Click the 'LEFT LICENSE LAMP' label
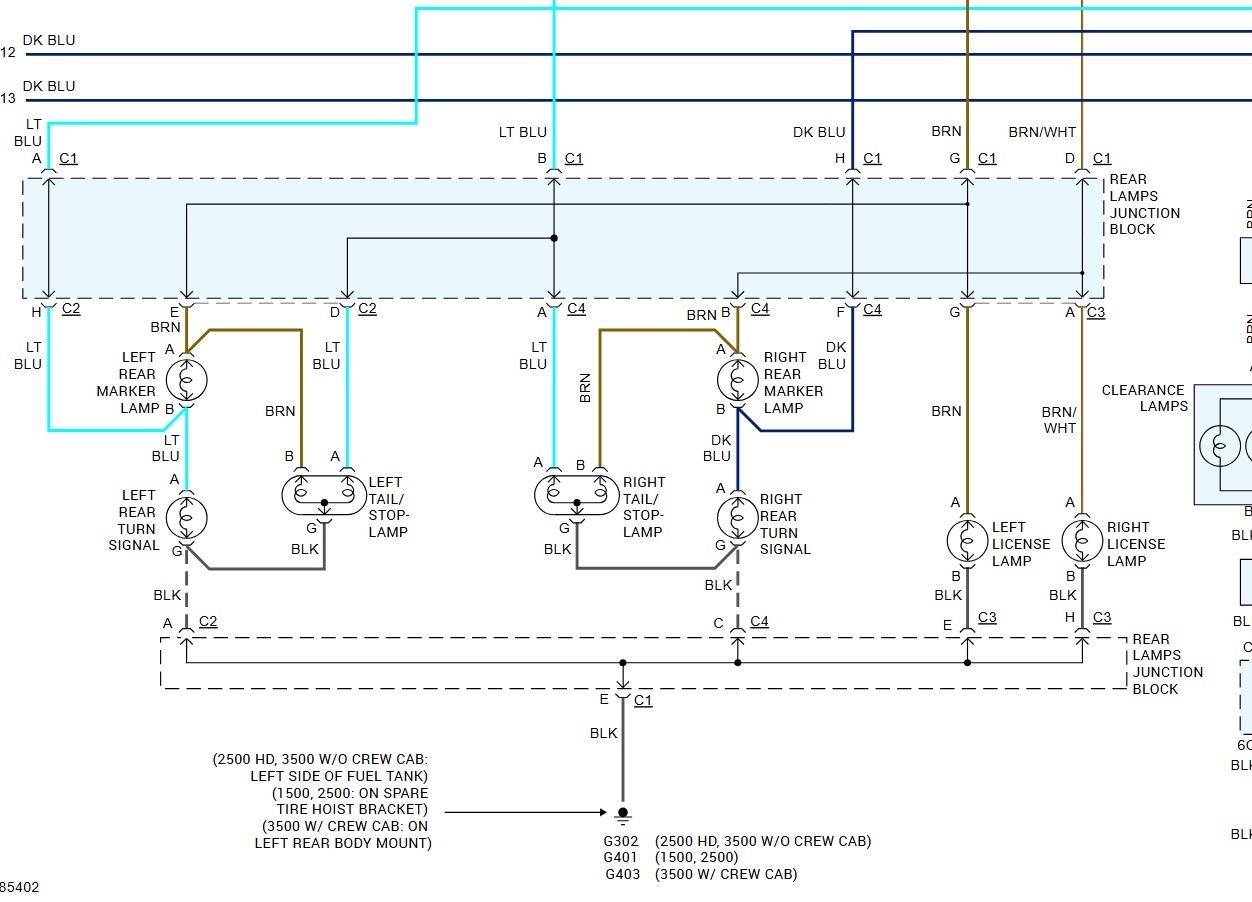Image resolution: width=1252 pixels, height=902 pixels. click(1021, 544)
